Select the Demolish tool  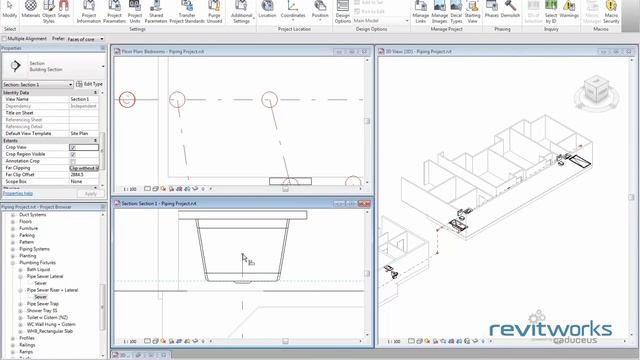tap(510, 10)
